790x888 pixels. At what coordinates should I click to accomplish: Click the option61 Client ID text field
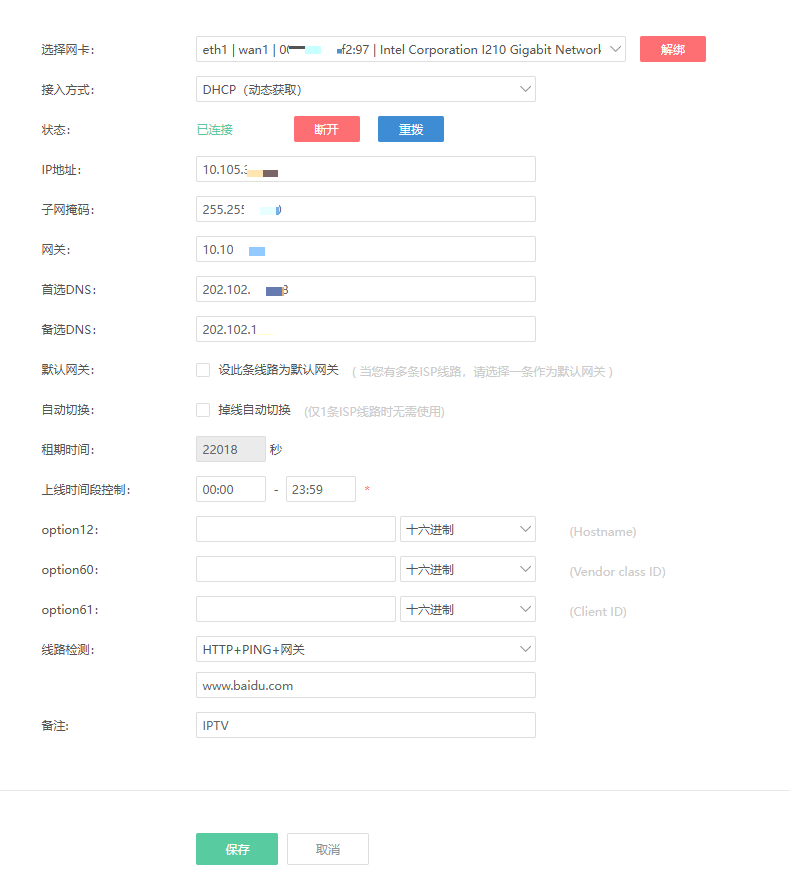(x=295, y=609)
